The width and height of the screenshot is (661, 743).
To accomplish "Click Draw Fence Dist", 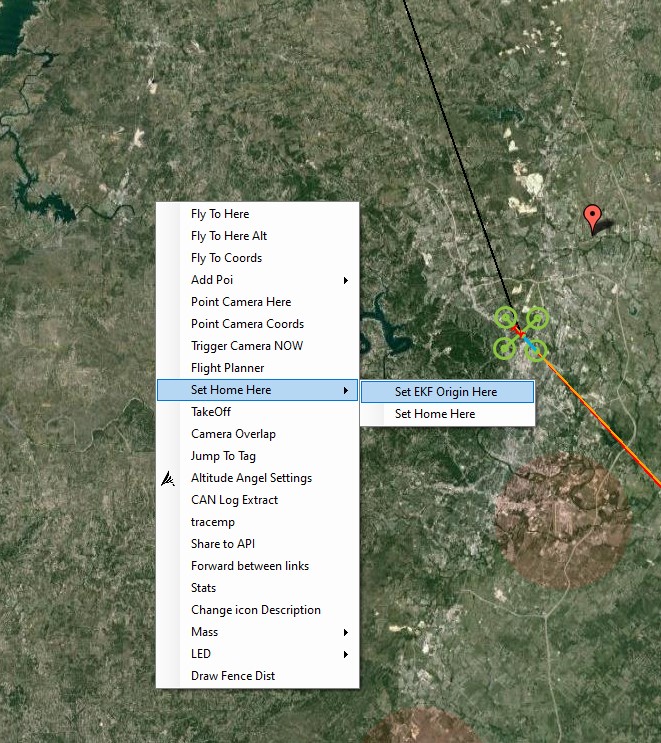I will coord(233,676).
